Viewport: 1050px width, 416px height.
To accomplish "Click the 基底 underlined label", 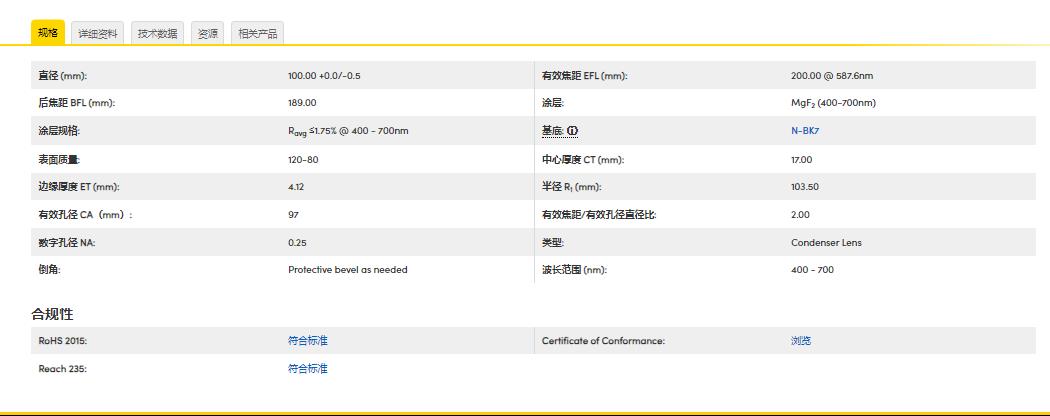I will pos(552,131).
